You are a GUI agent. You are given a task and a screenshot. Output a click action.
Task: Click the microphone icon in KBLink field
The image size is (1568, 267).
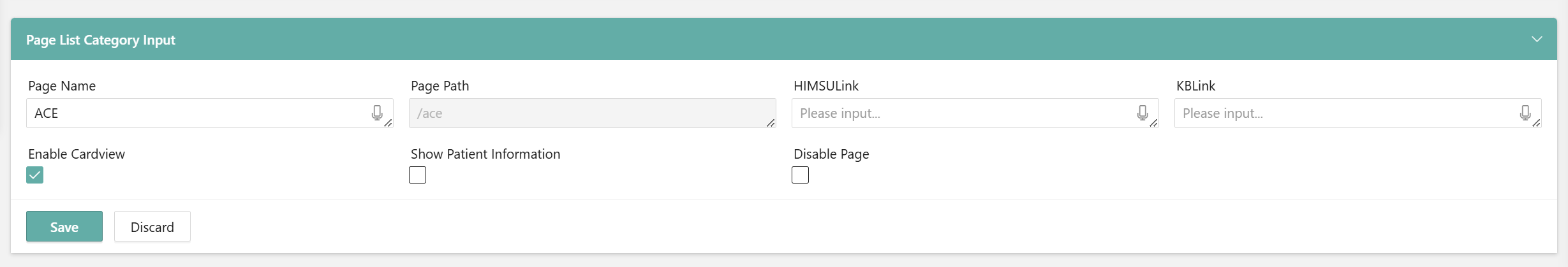(1525, 113)
